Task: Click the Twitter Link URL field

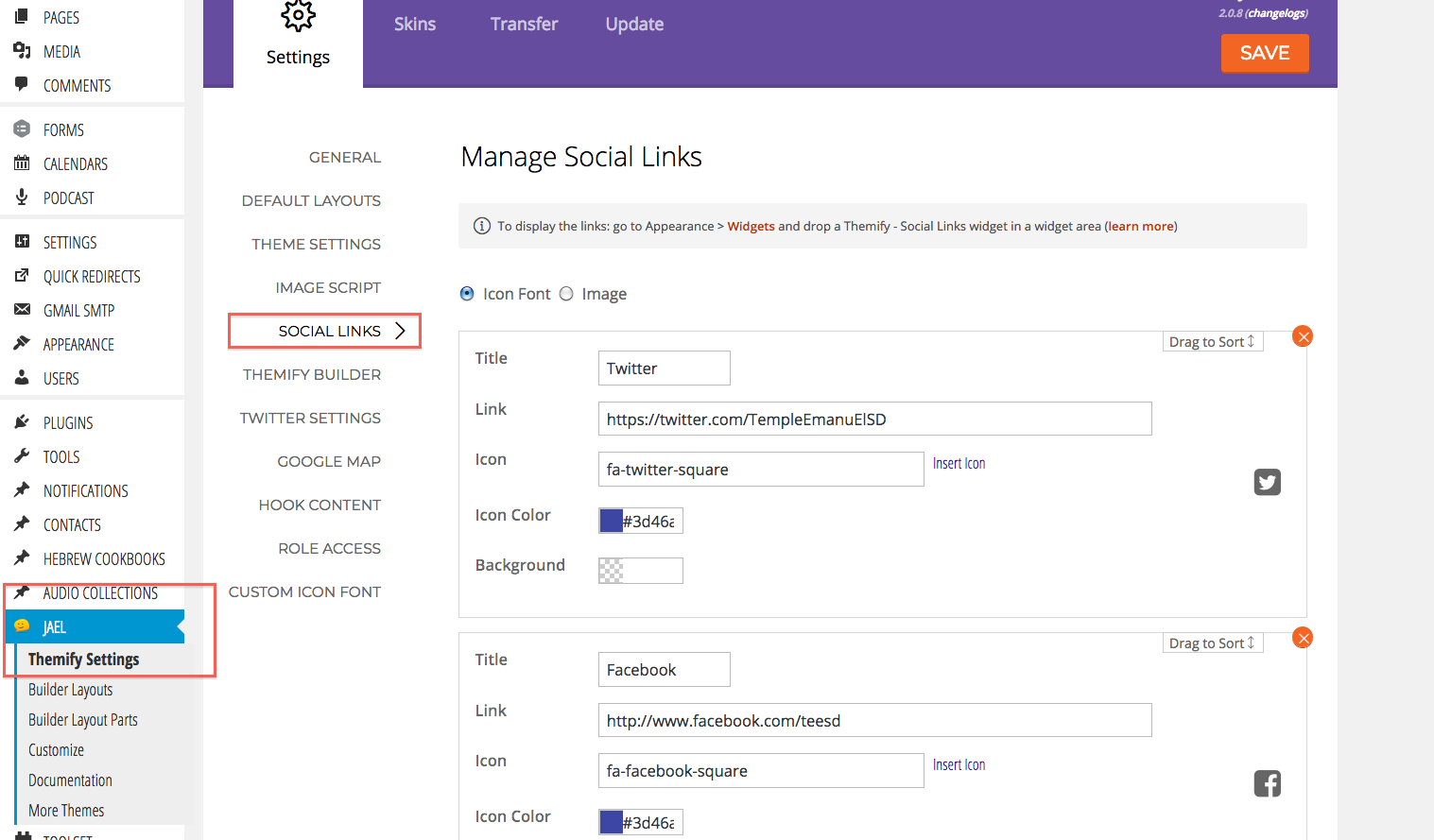Action: [874, 420]
